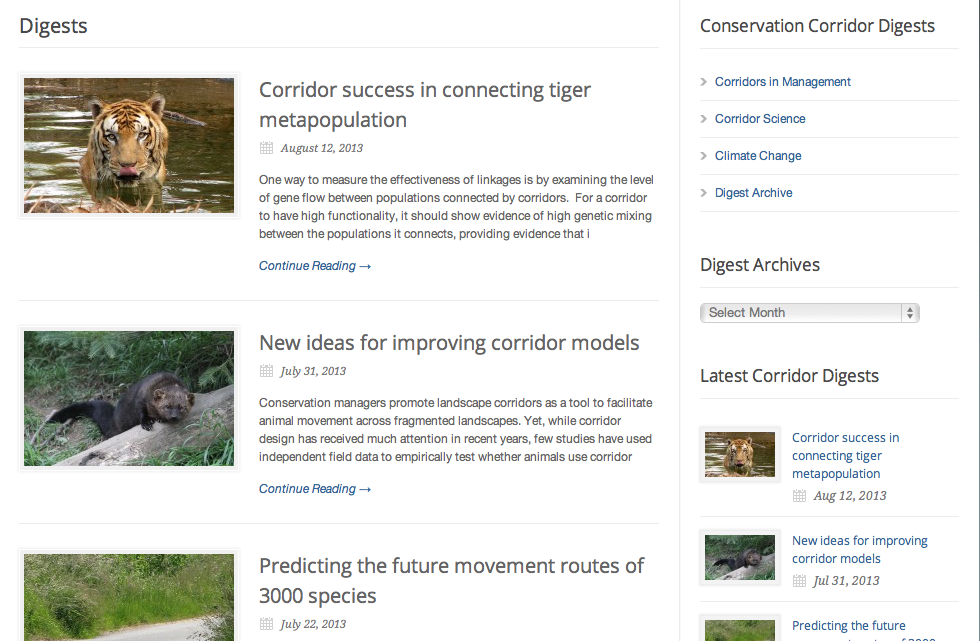Click chevron arrow beside Climate Change

(x=704, y=156)
